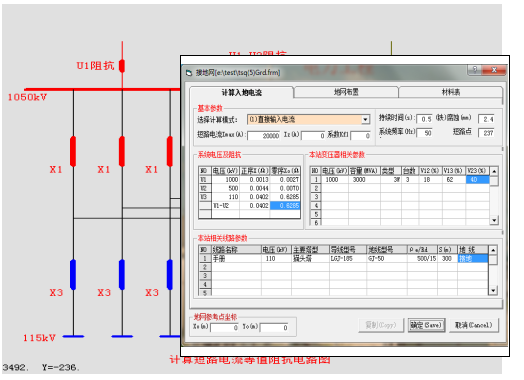Click the help question mark button
Image resolution: width=524 pixels, height=380 pixels.
point(475,70)
